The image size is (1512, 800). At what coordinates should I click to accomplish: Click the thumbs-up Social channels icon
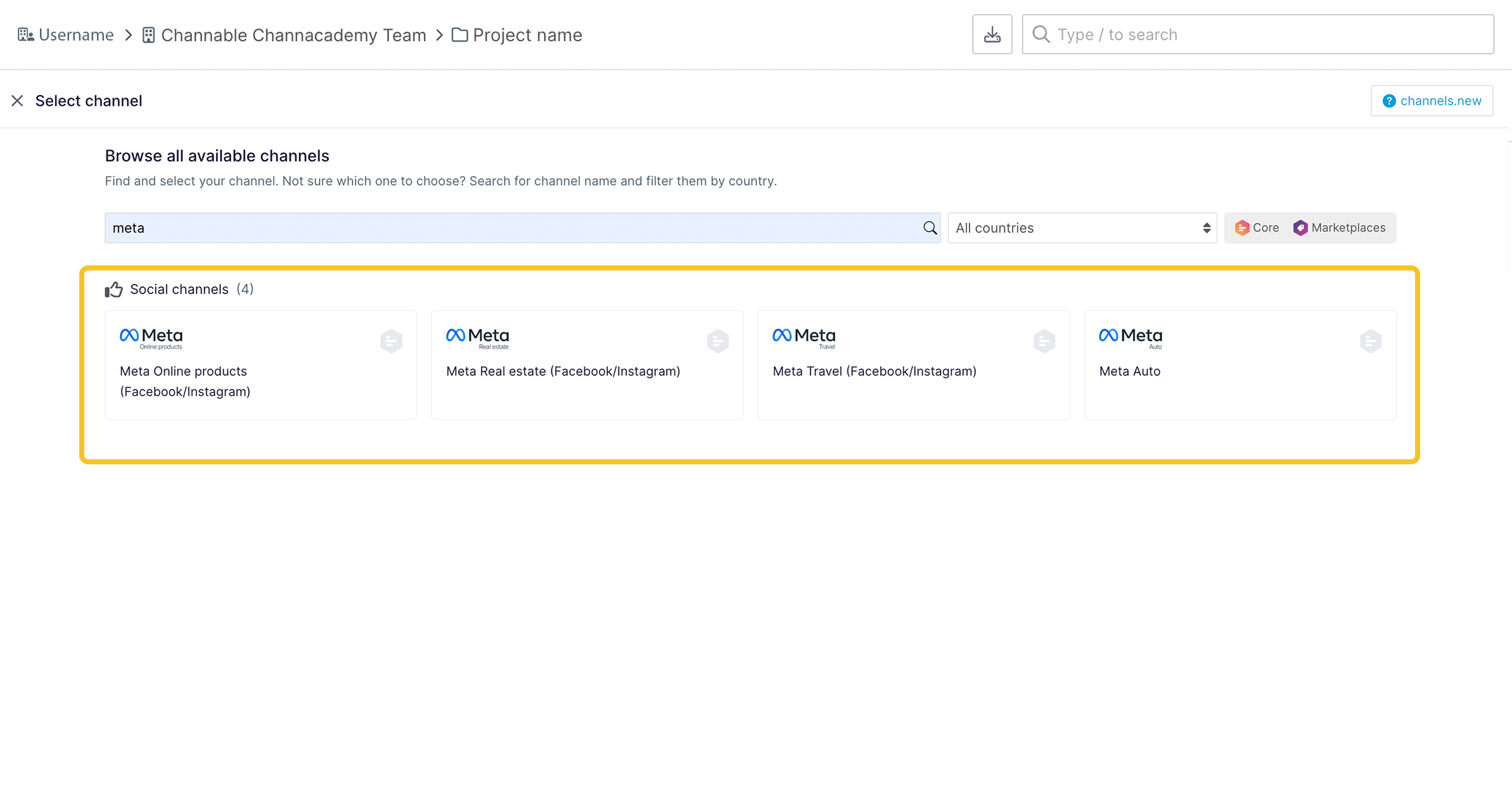(114, 289)
